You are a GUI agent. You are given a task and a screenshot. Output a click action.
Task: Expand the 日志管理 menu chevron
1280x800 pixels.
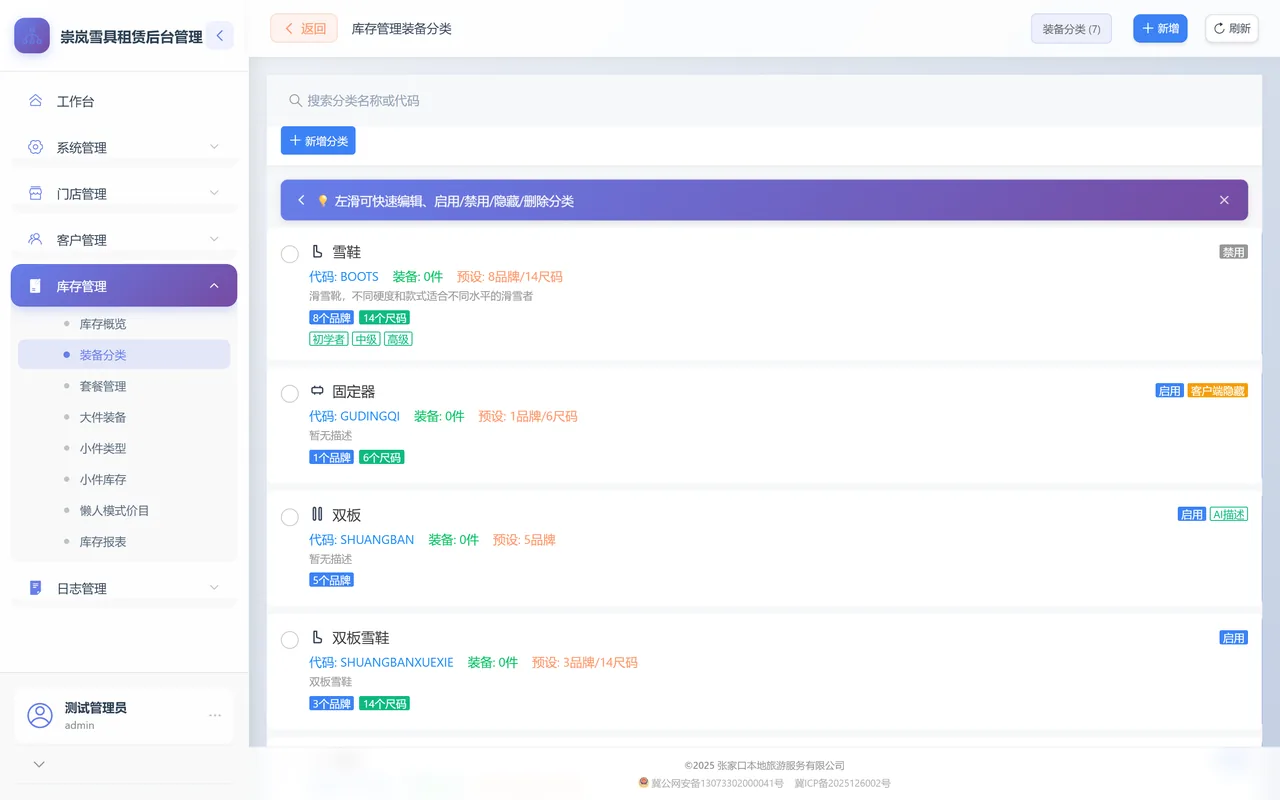[214, 588]
